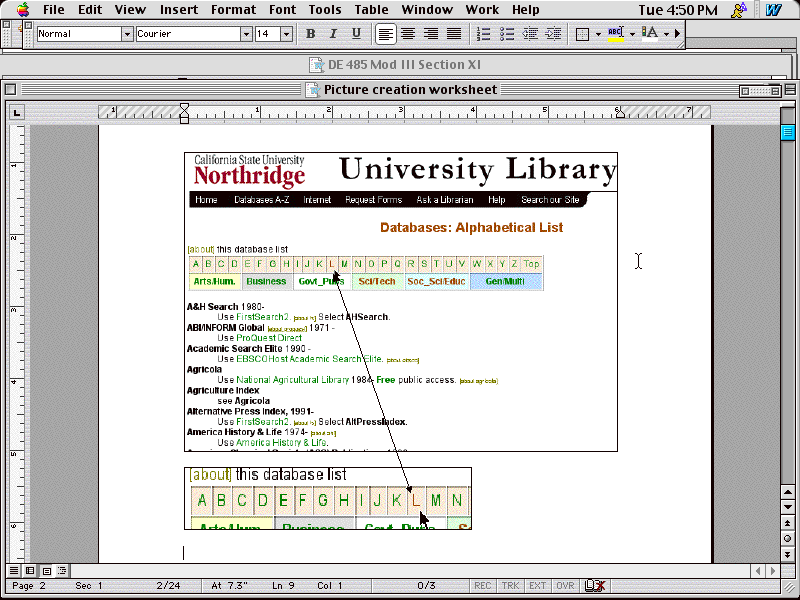Click the vertical scrollbar down arrow

[787, 507]
